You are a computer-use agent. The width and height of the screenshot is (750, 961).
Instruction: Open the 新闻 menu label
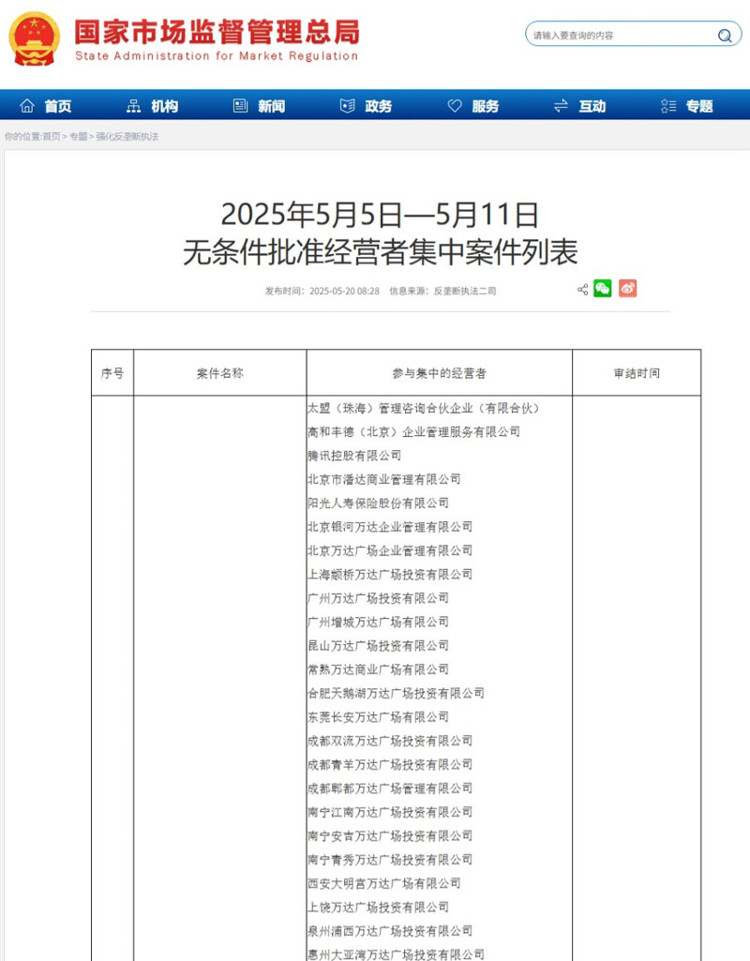pos(271,107)
